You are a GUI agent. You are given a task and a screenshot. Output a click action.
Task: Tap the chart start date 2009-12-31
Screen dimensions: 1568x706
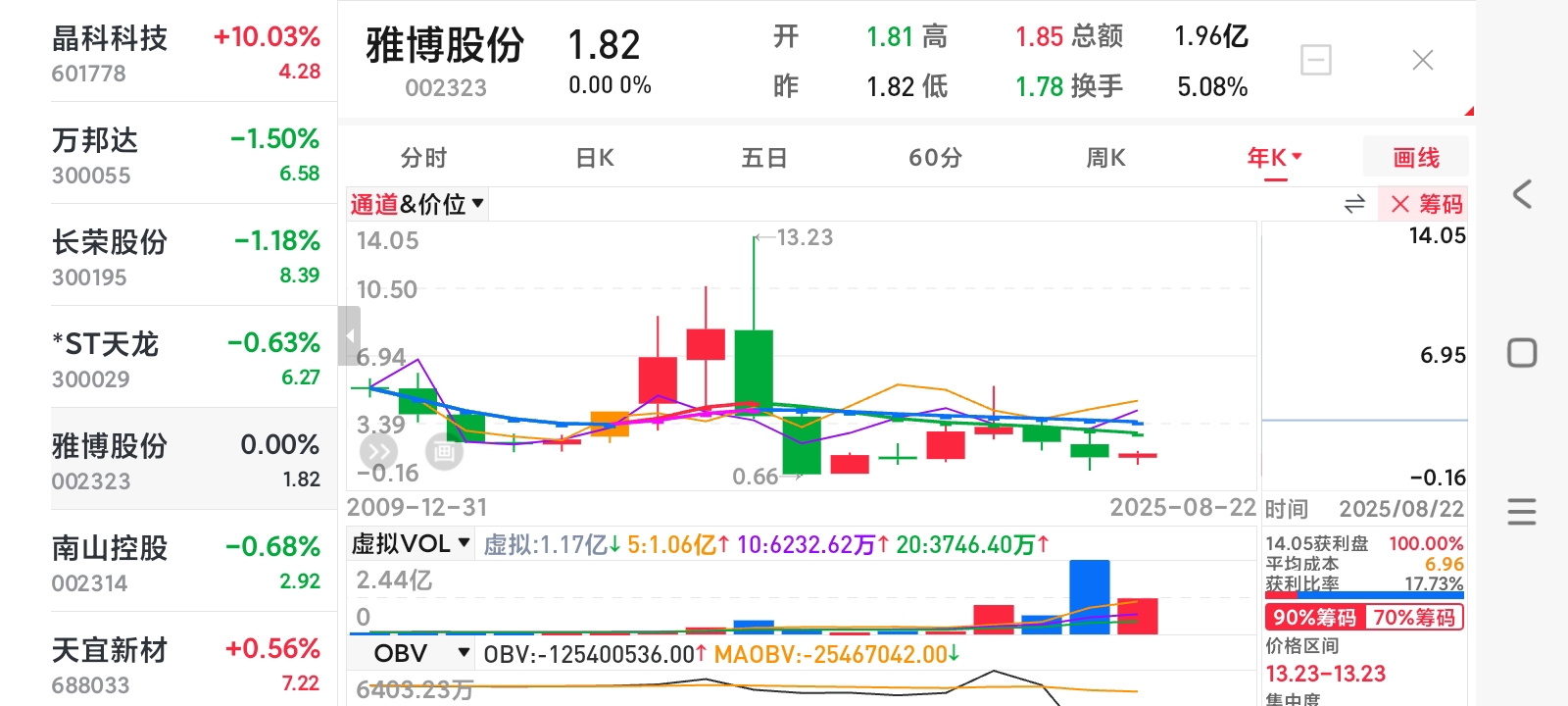417,507
